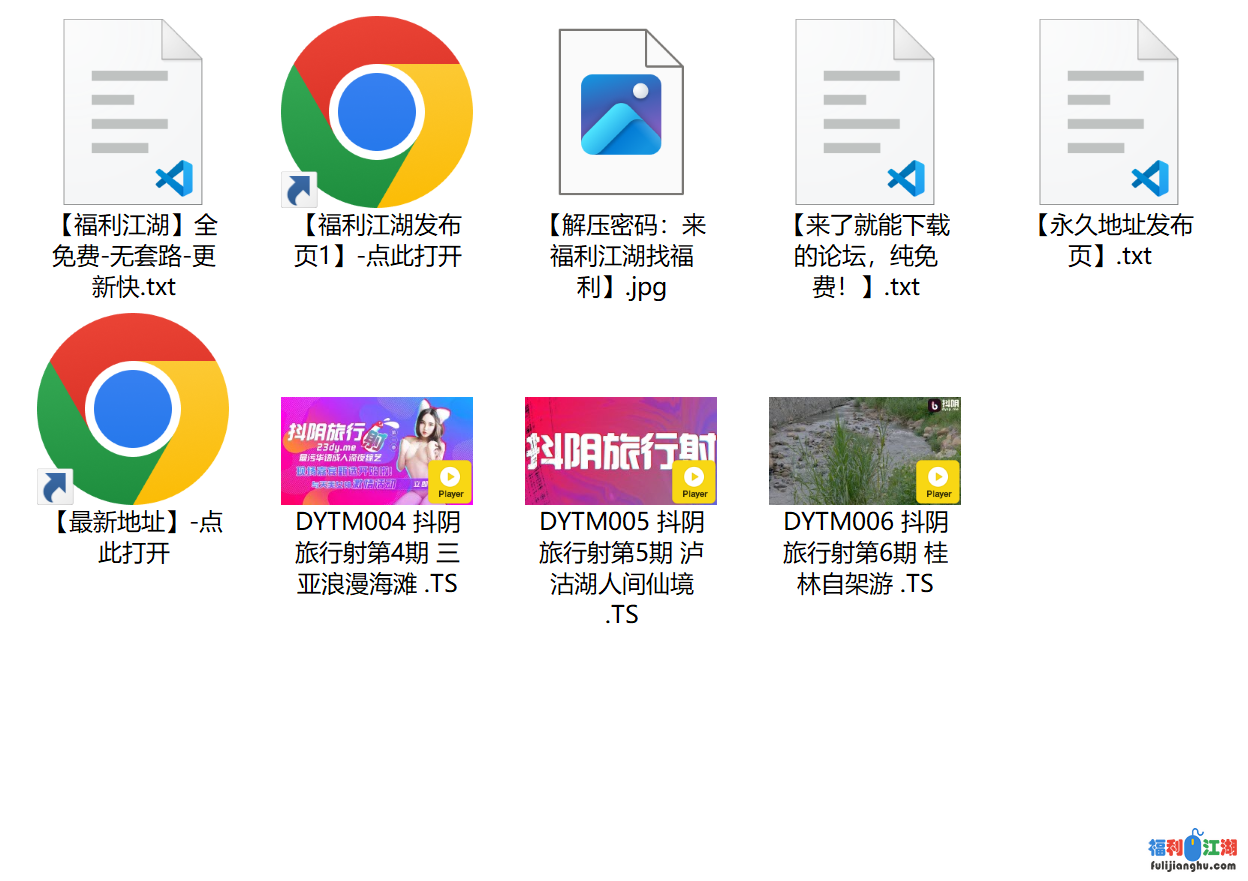
Task: Click the 【来了就能下载的论坛】.txt document icon
Action: click(x=865, y=112)
